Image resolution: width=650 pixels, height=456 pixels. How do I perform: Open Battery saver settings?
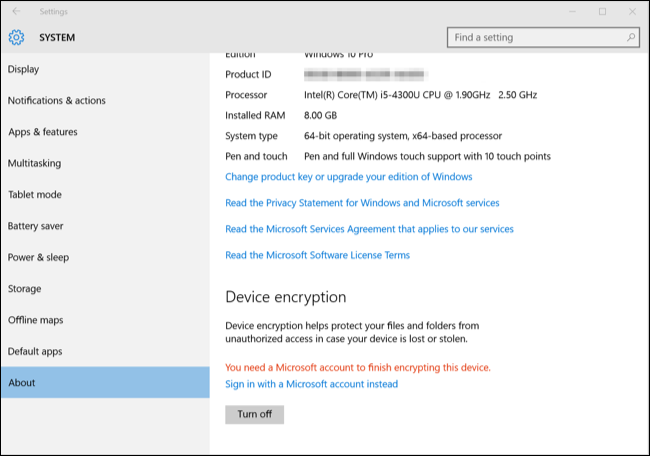(38, 226)
